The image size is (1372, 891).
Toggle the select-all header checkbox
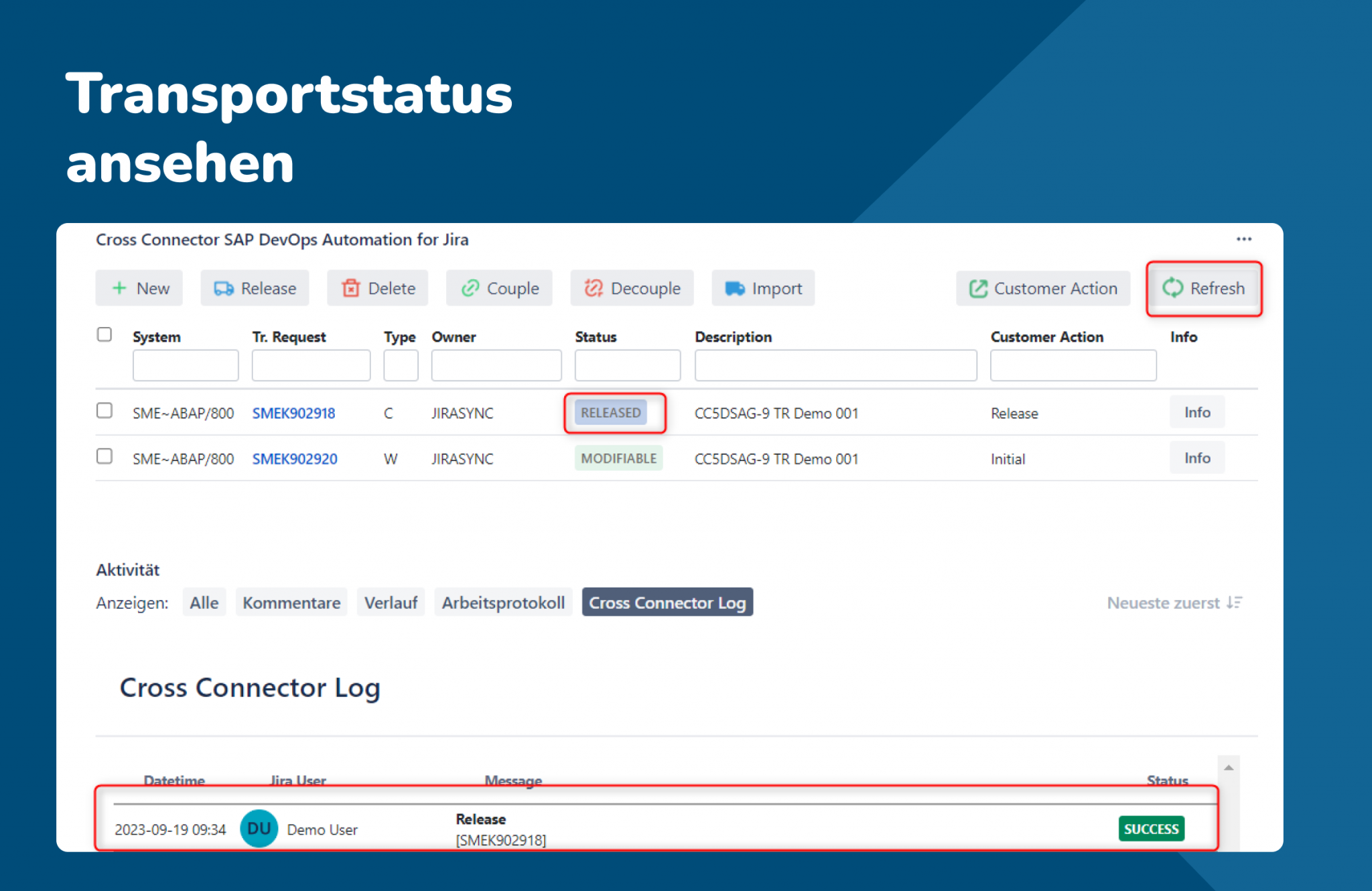(104, 334)
